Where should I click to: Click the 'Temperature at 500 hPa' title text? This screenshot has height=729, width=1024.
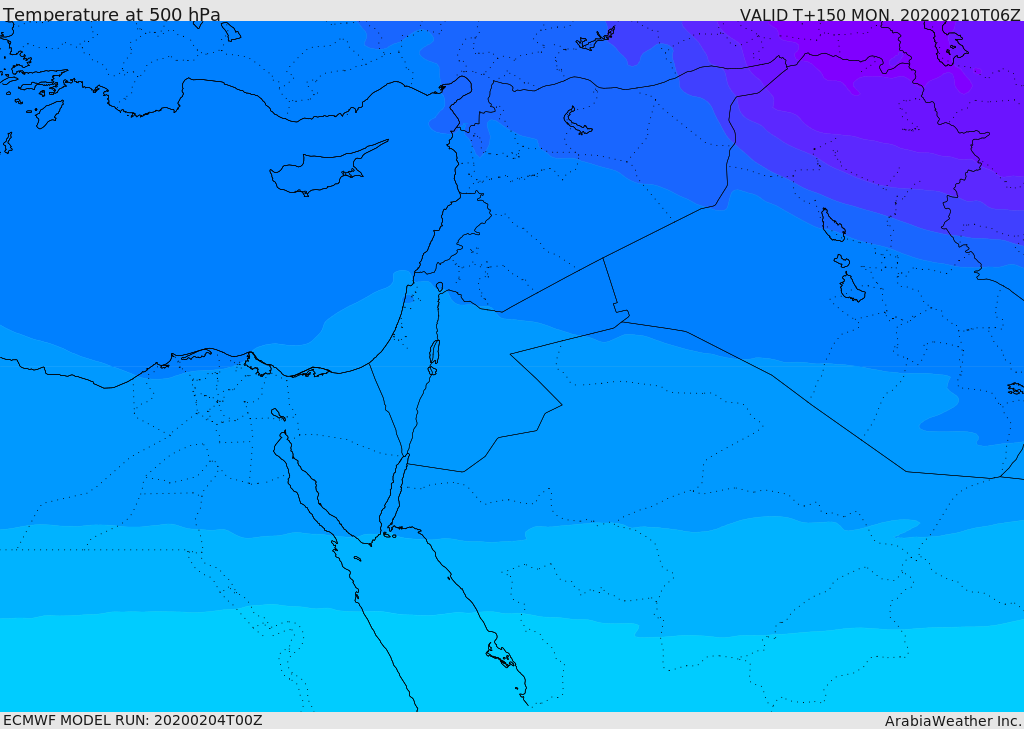tap(112, 14)
